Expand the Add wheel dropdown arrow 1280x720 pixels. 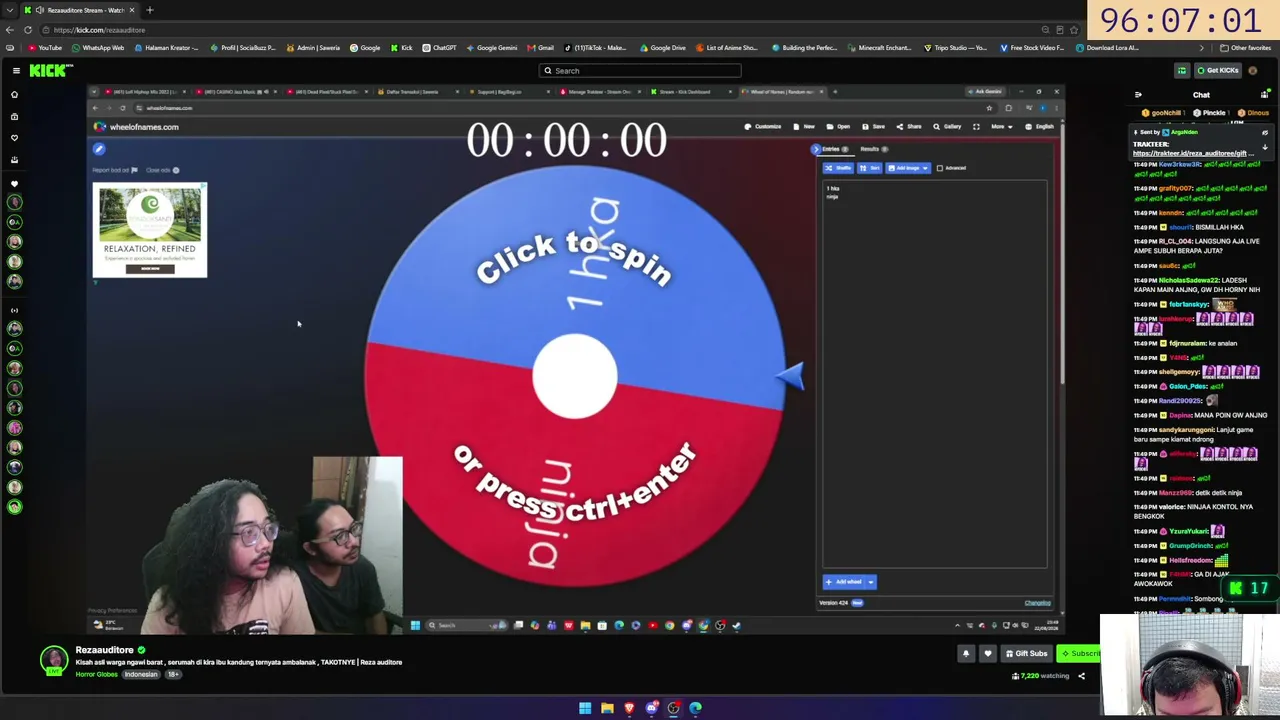tap(871, 582)
